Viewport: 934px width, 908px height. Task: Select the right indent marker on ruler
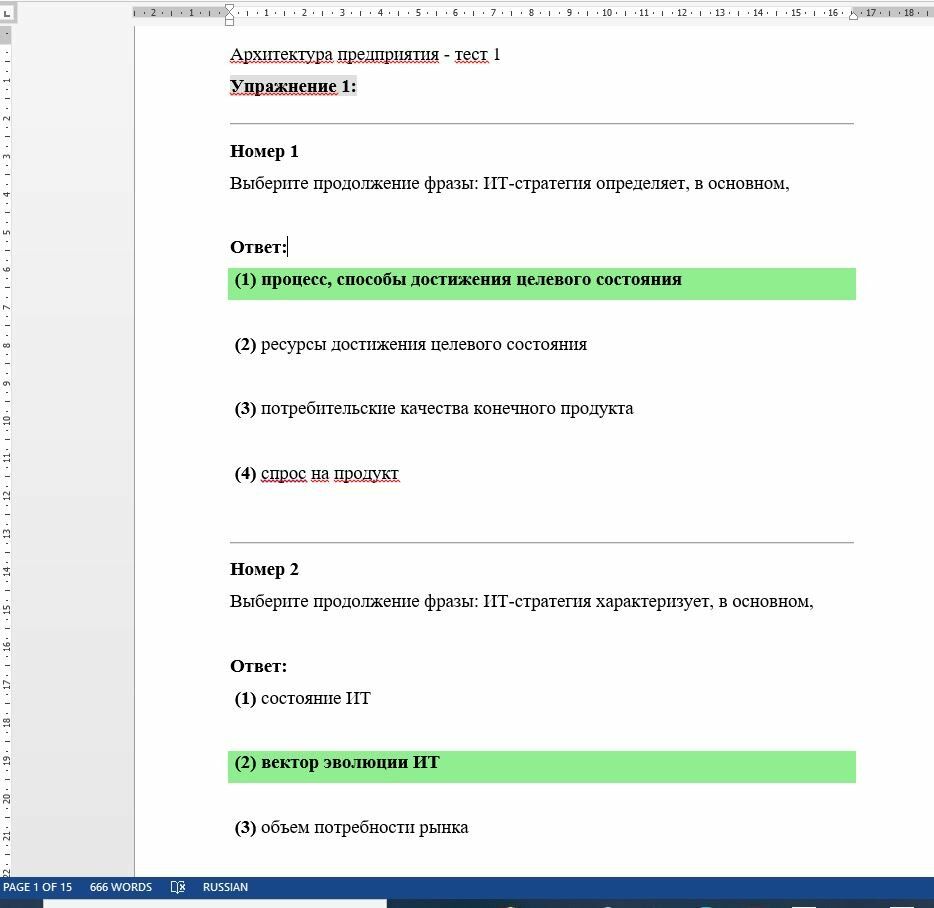tap(854, 16)
